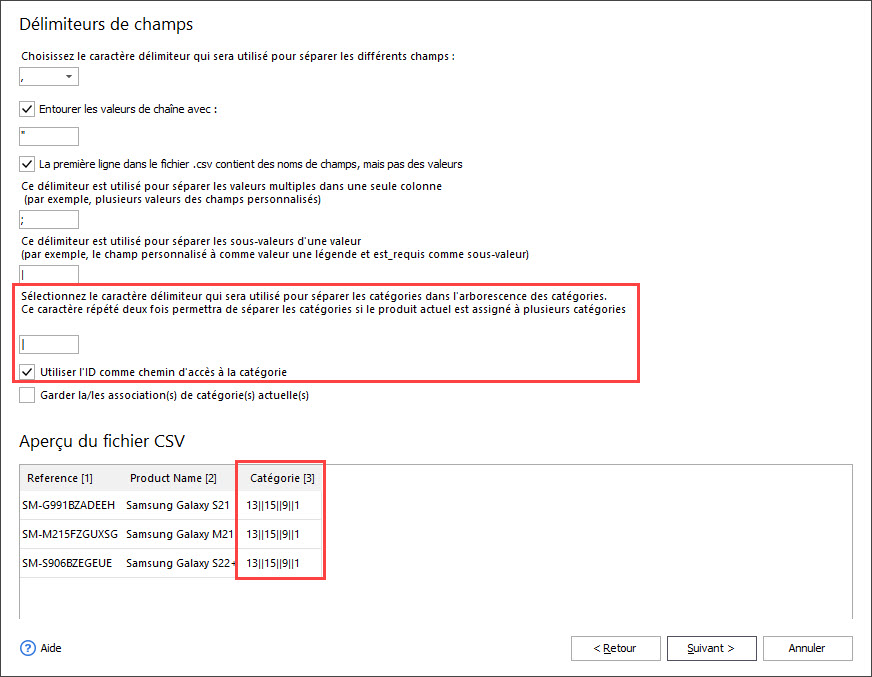This screenshot has height=677, width=872.
Task: Toggle 'Entourer les valeurs de chaîne avec' checkbox
Action: point(27,109)
